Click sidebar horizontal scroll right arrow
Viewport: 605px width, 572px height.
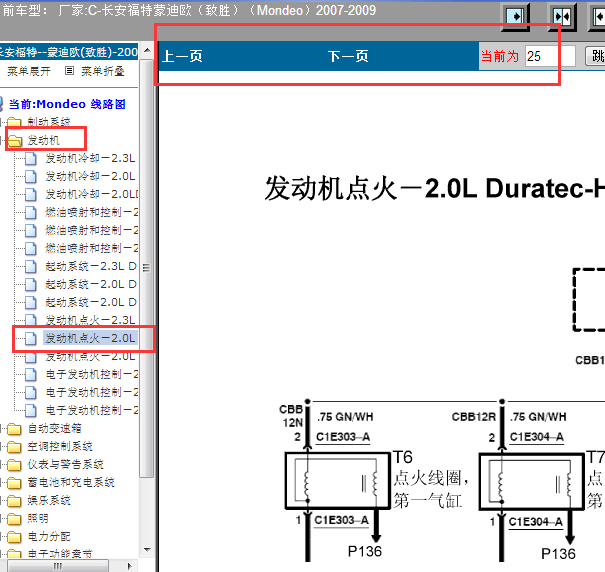point(130,566)
